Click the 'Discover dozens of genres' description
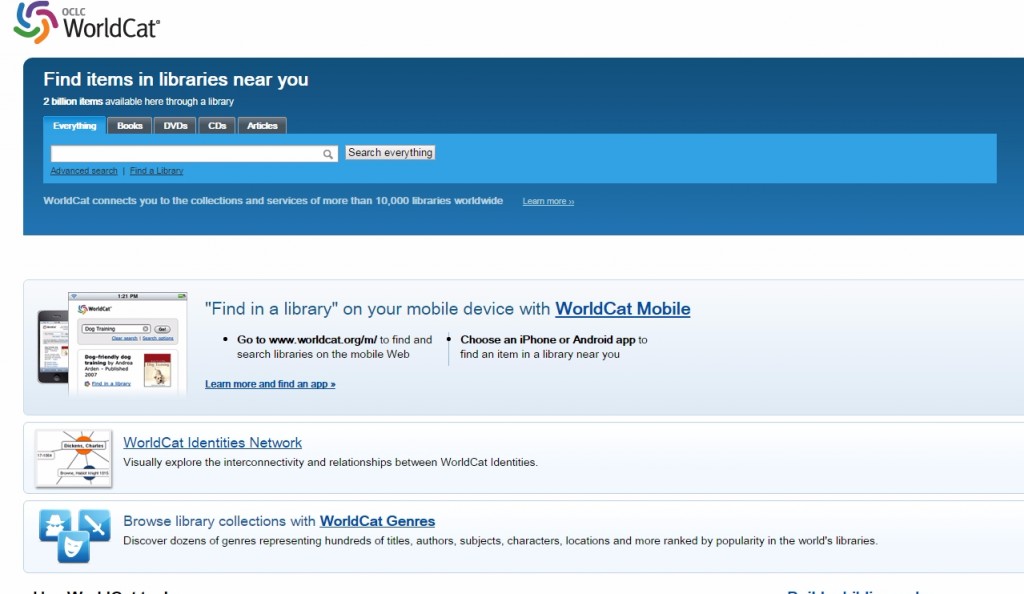 [x=500, y=540]
